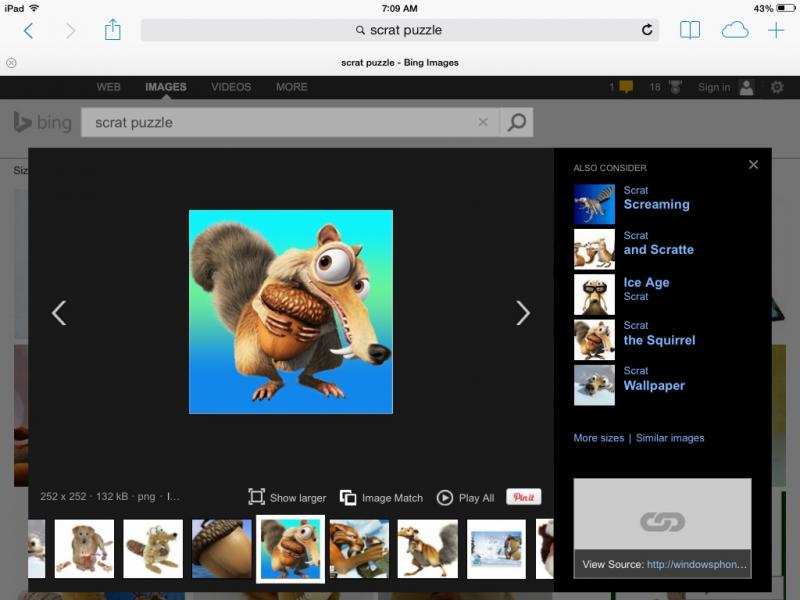
Task: Open the Safari share sheet icon
Action: point(112,30)
